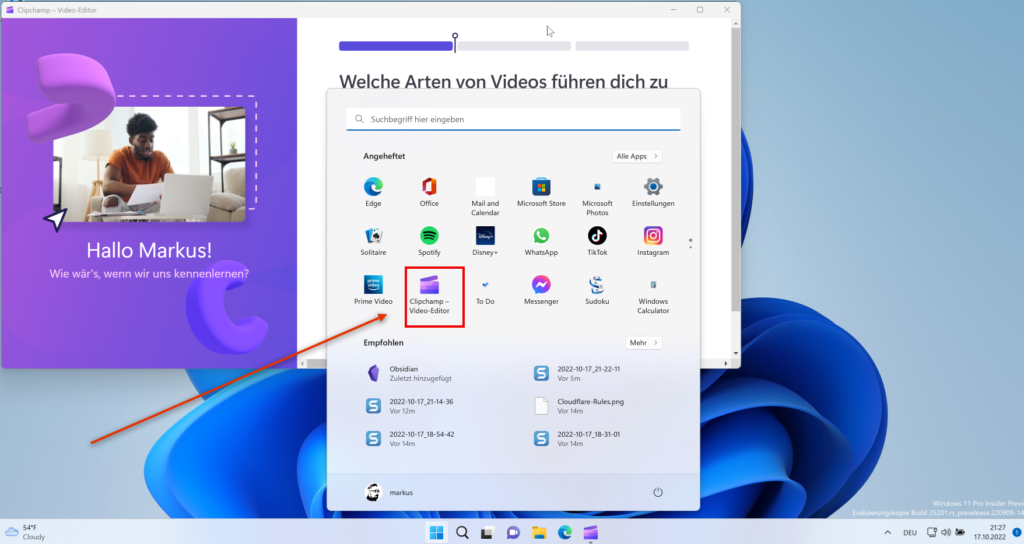This screenshot has height=544, width=1024.
Task: Open Windows Calculator app
Action: [x=653, y=295]
